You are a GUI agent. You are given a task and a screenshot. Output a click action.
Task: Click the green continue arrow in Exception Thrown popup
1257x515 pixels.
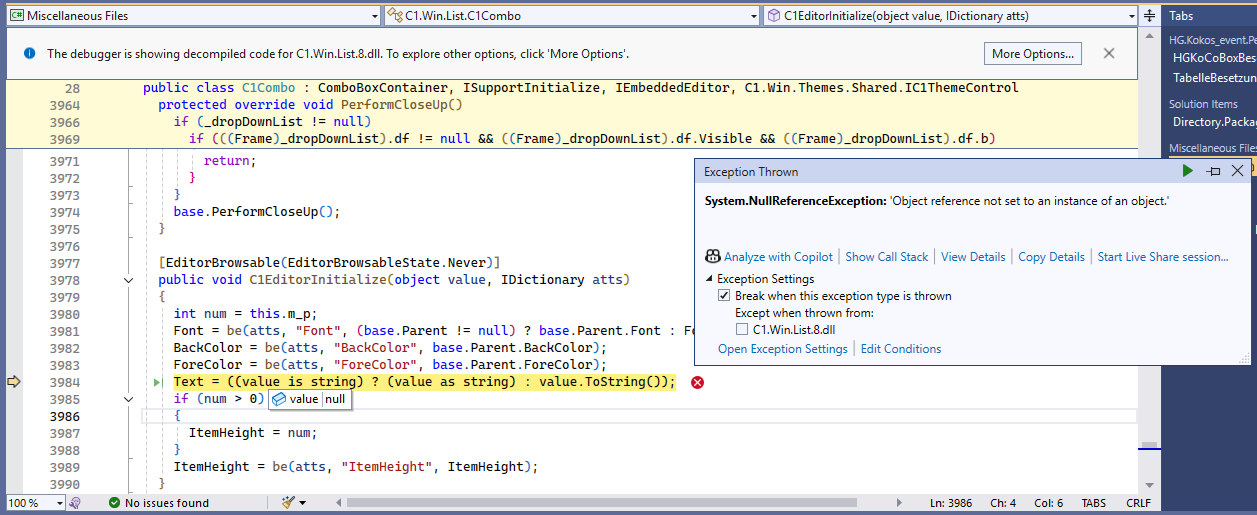(x=1187, y=172)
